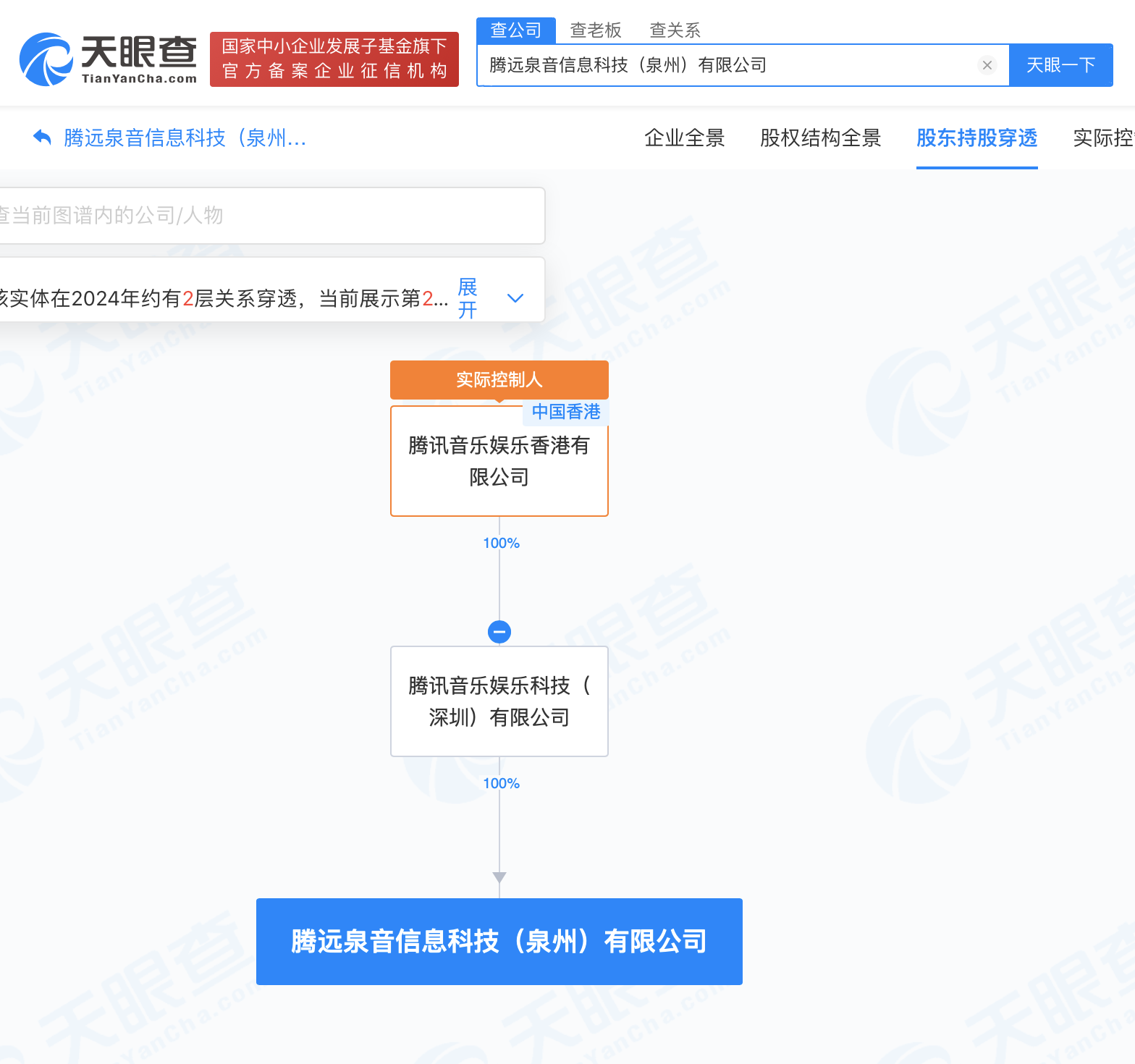Click the lower 100% shareholding label
Image resolution: width=1135 pixels, height=1064 pixels.
[x=501, y=783]
